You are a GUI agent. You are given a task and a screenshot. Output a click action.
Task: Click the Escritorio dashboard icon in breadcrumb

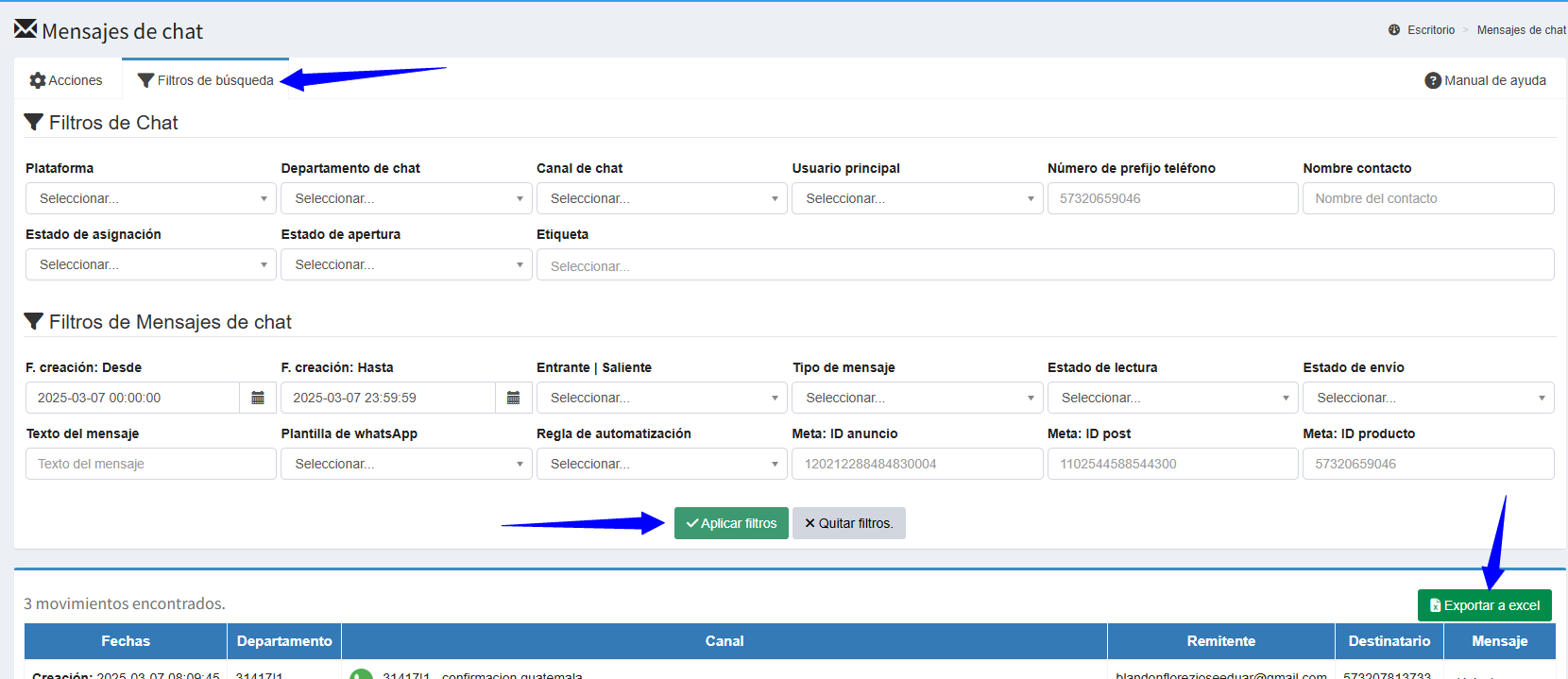point(1394,30)
